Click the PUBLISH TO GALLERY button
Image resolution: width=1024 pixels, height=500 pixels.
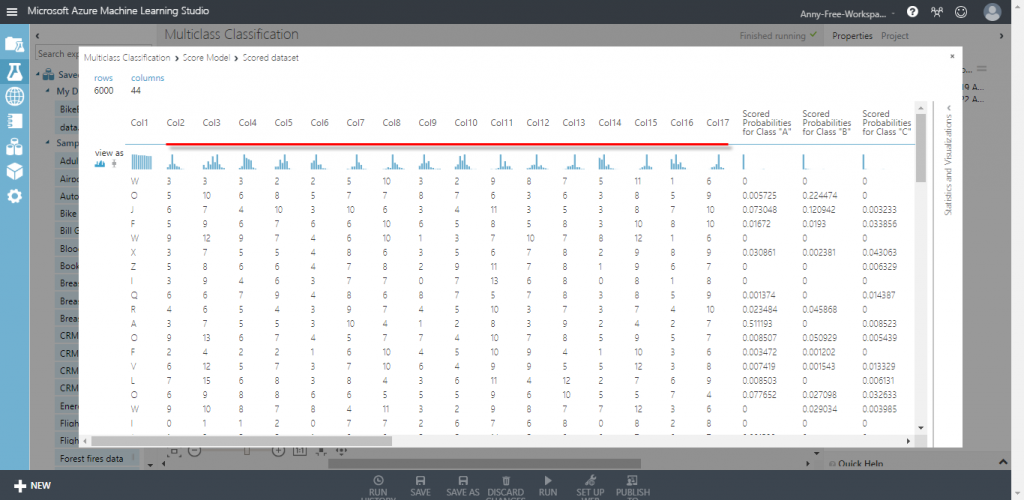coord(632,486)
